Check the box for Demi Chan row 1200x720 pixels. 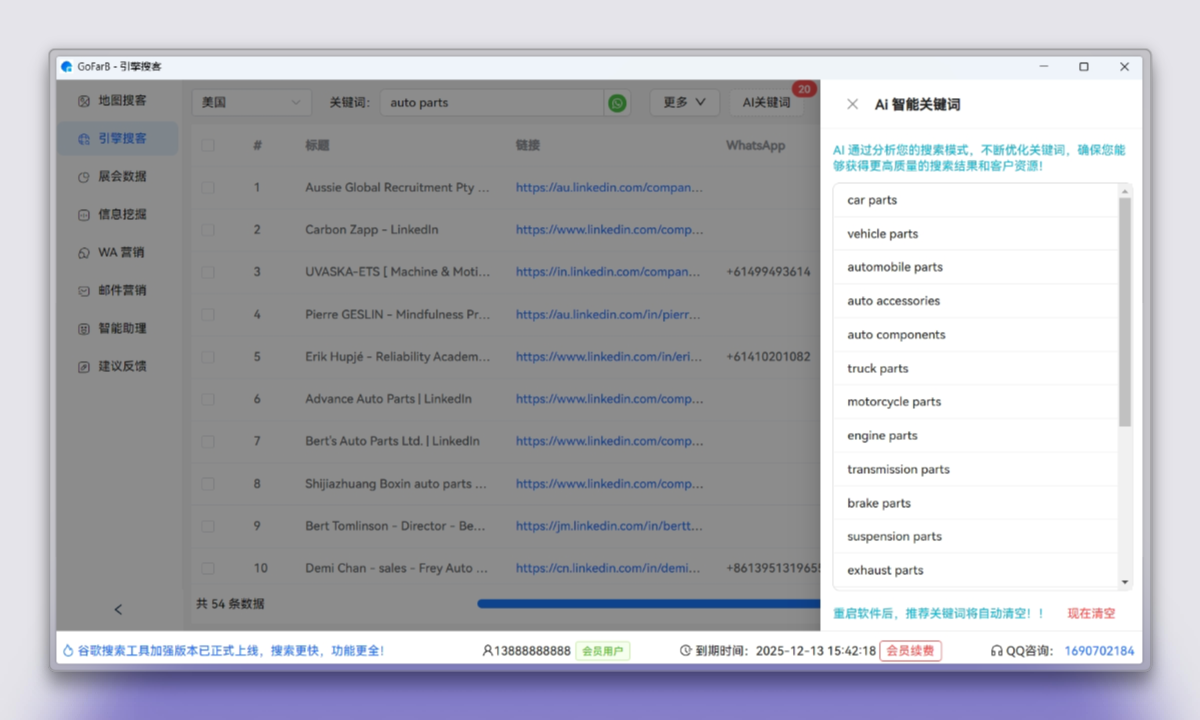click(x=208, y=568)
